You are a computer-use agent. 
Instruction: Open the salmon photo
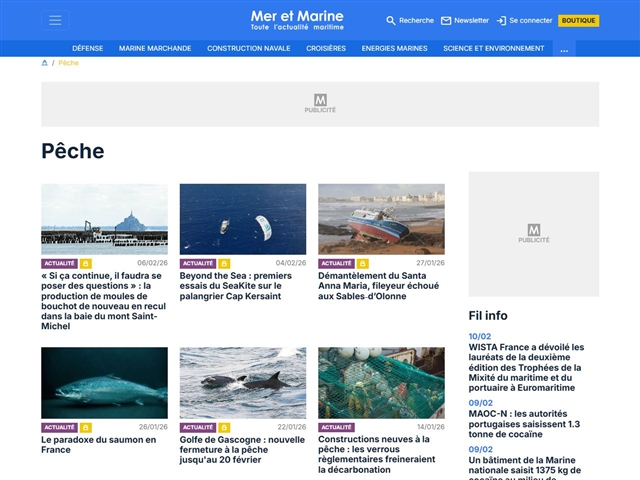(x=104, y=383)
